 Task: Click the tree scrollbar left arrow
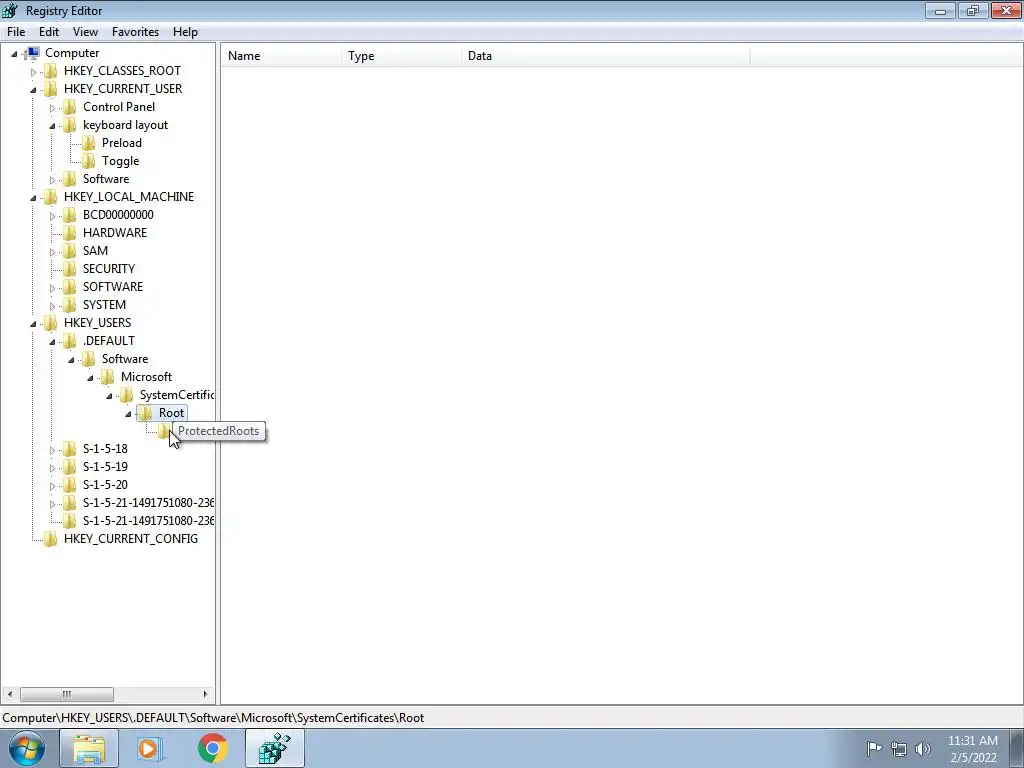pyautogui.click(x=10, y=694)
